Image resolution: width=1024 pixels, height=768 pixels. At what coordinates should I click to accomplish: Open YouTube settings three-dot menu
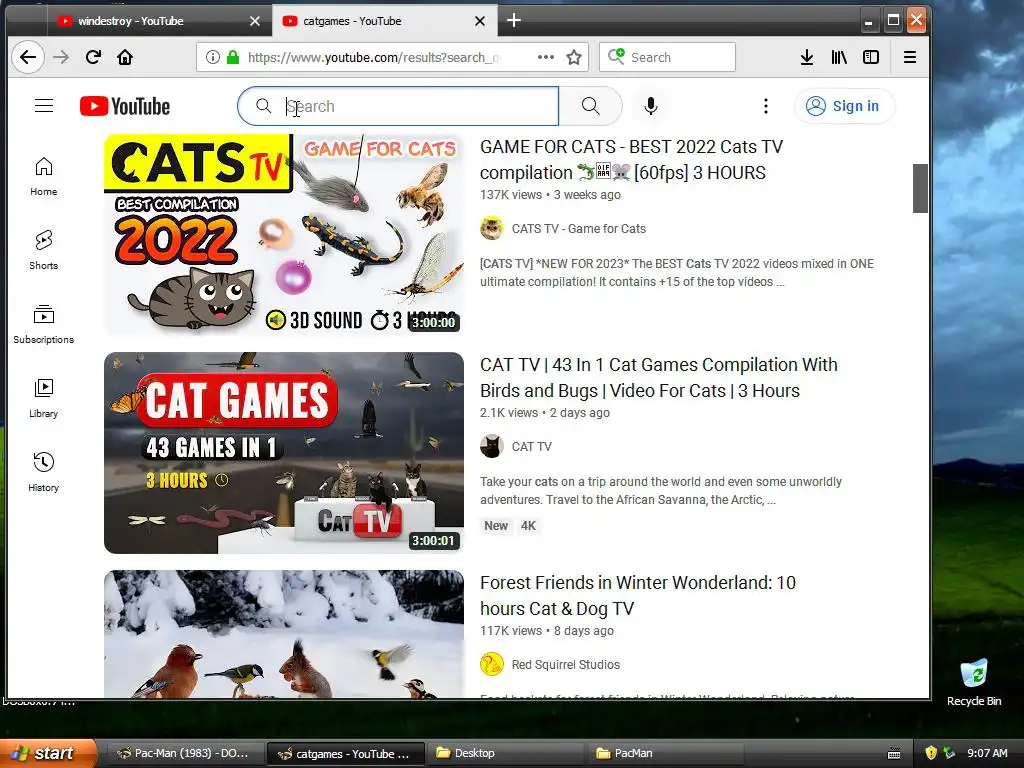click(x=766, y=106)
